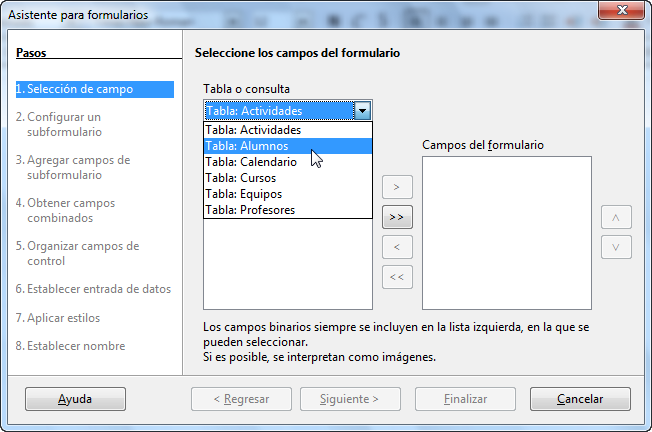Open the Ayuda help button
Viewport: 652px width, 432px height.
point(75,399)
